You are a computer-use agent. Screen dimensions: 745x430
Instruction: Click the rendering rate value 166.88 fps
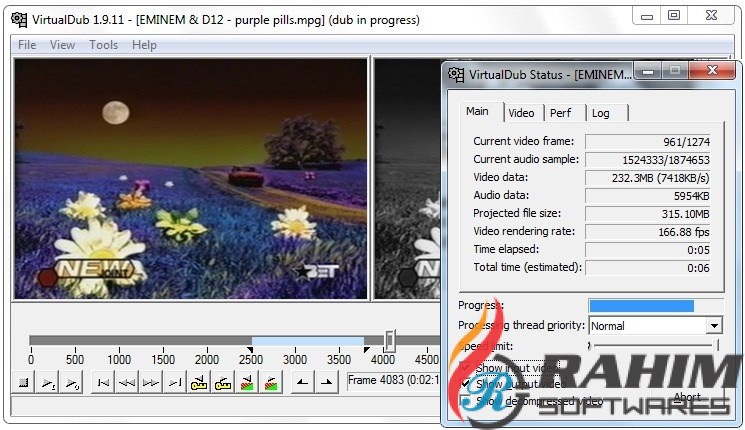(648, 232)
